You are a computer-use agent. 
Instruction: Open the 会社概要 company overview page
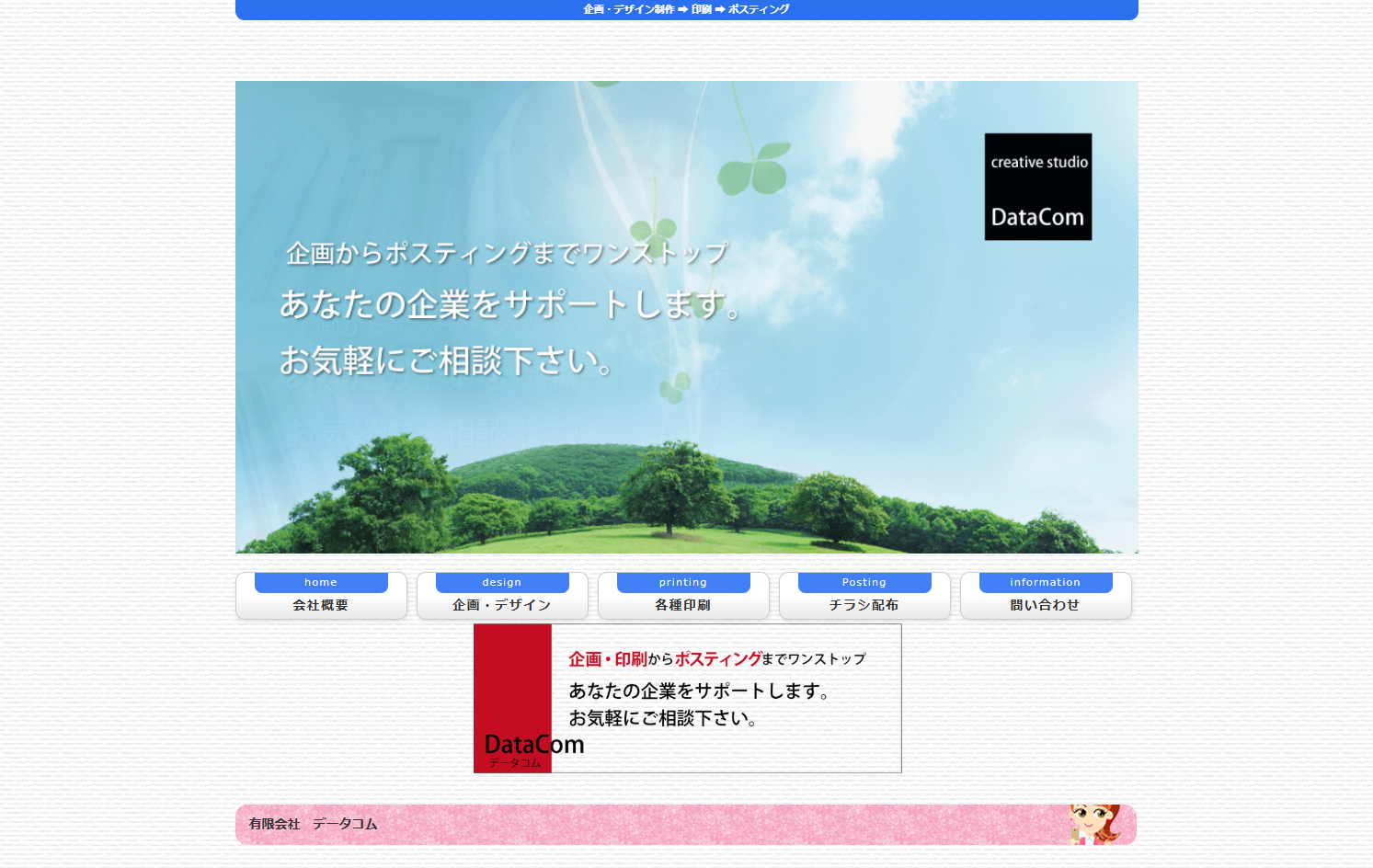321,605
